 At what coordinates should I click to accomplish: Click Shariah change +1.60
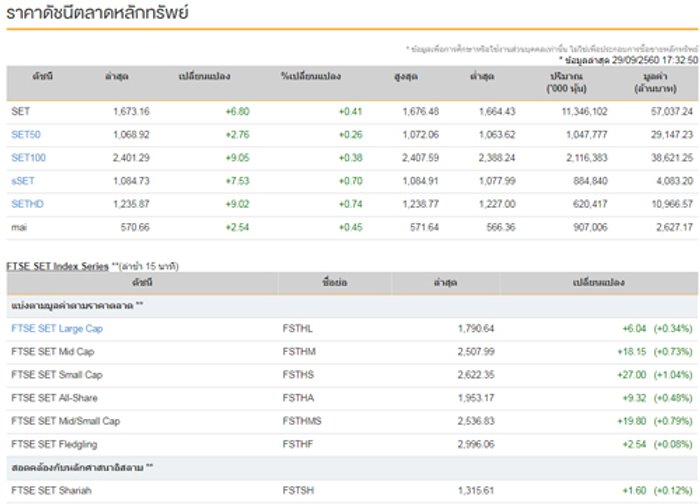(634, 491)
